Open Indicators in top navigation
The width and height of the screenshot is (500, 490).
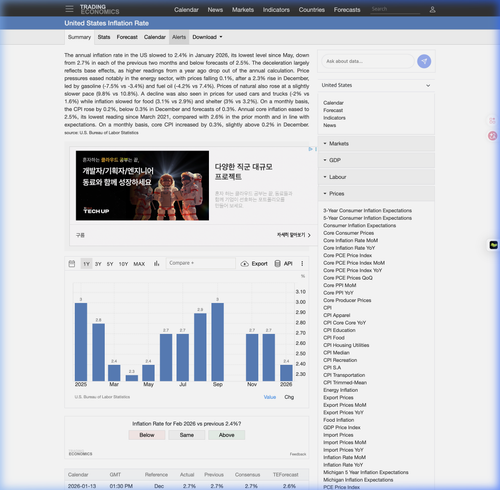pos(276,10)
